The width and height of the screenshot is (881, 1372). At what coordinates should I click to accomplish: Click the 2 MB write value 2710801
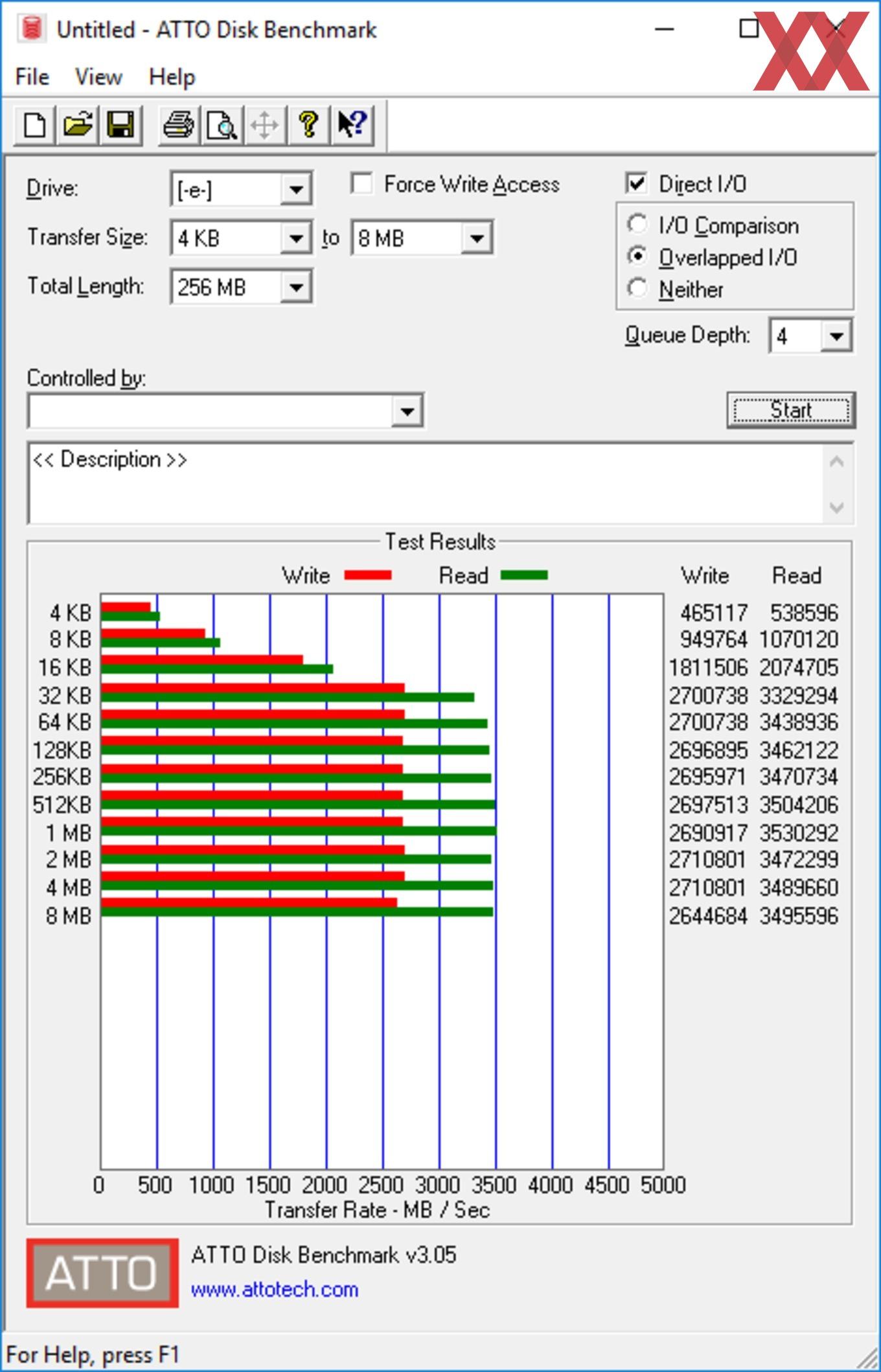tap(708, 860)
